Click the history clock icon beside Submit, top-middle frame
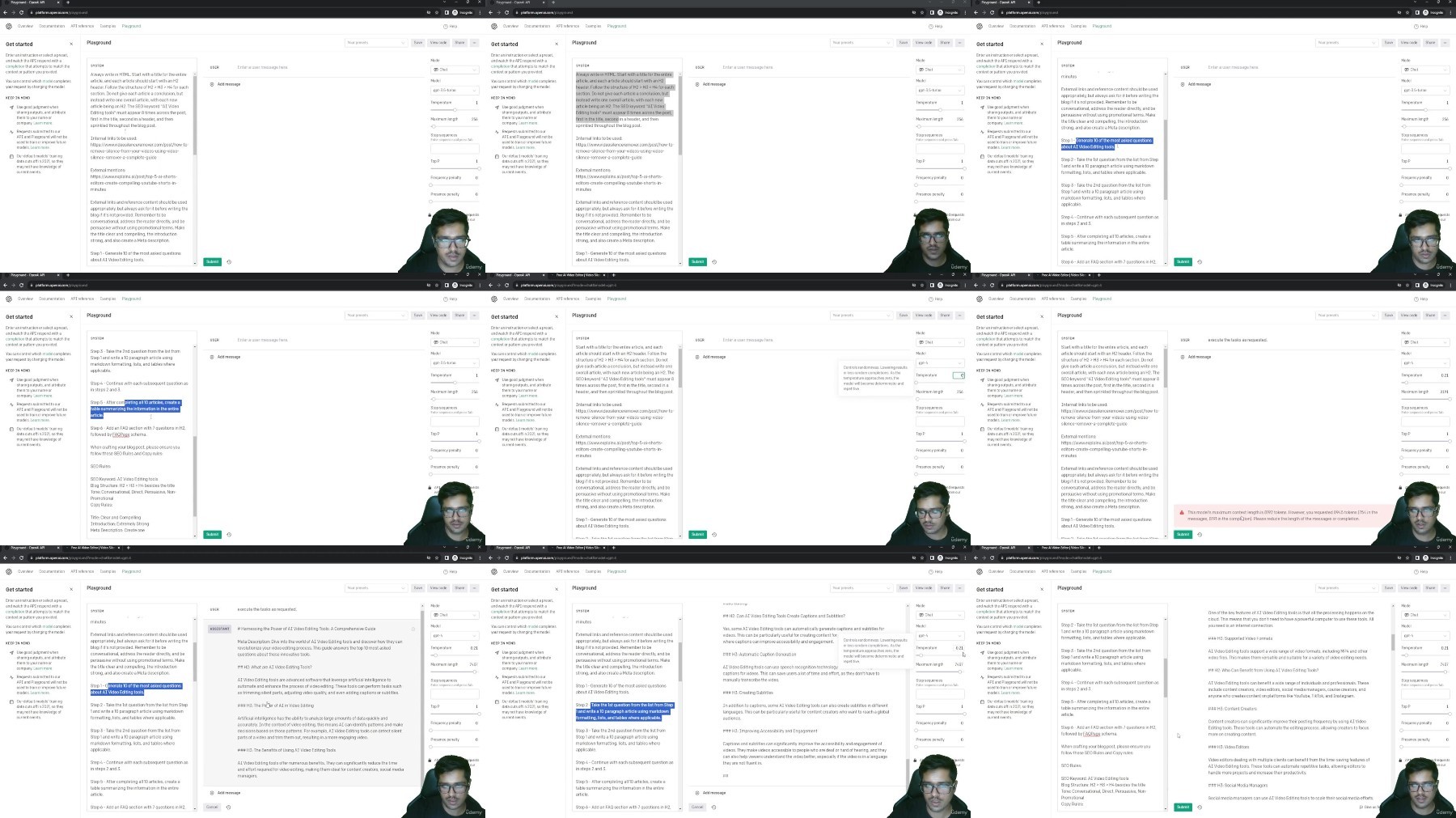 click(x=714, y=262)
